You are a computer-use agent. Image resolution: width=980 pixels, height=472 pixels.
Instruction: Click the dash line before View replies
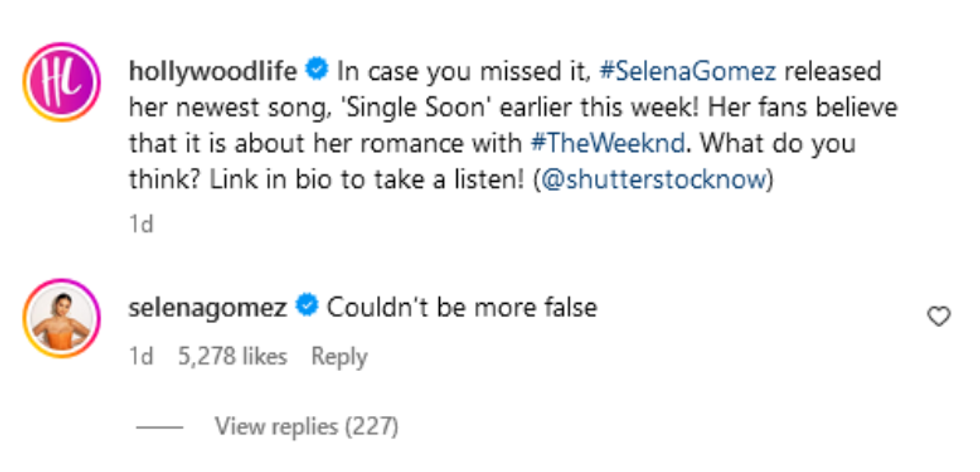159,427
